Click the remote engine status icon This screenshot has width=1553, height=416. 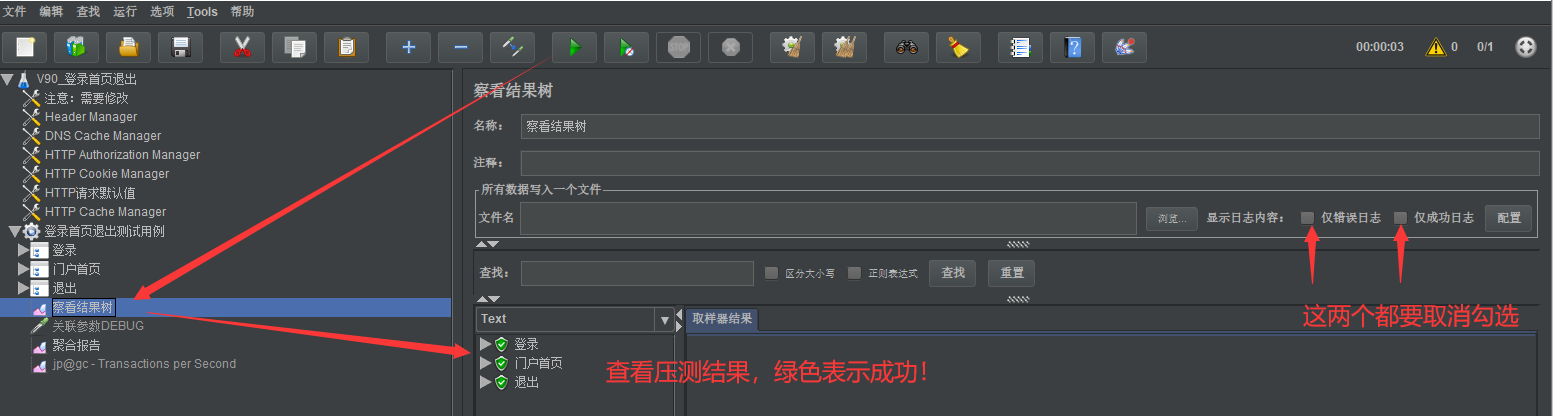tap(1526, 47)
